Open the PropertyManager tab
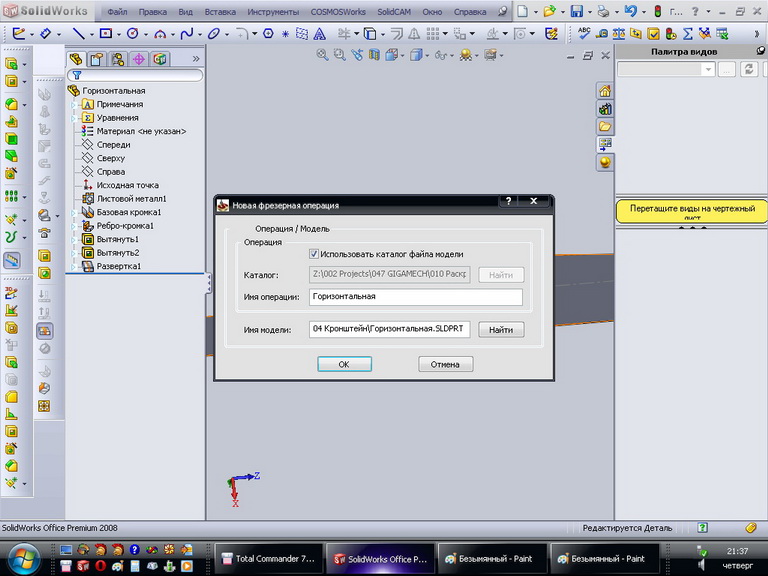Image resolution: width=768 pixels, height=576 pixels. pos(96,59)
